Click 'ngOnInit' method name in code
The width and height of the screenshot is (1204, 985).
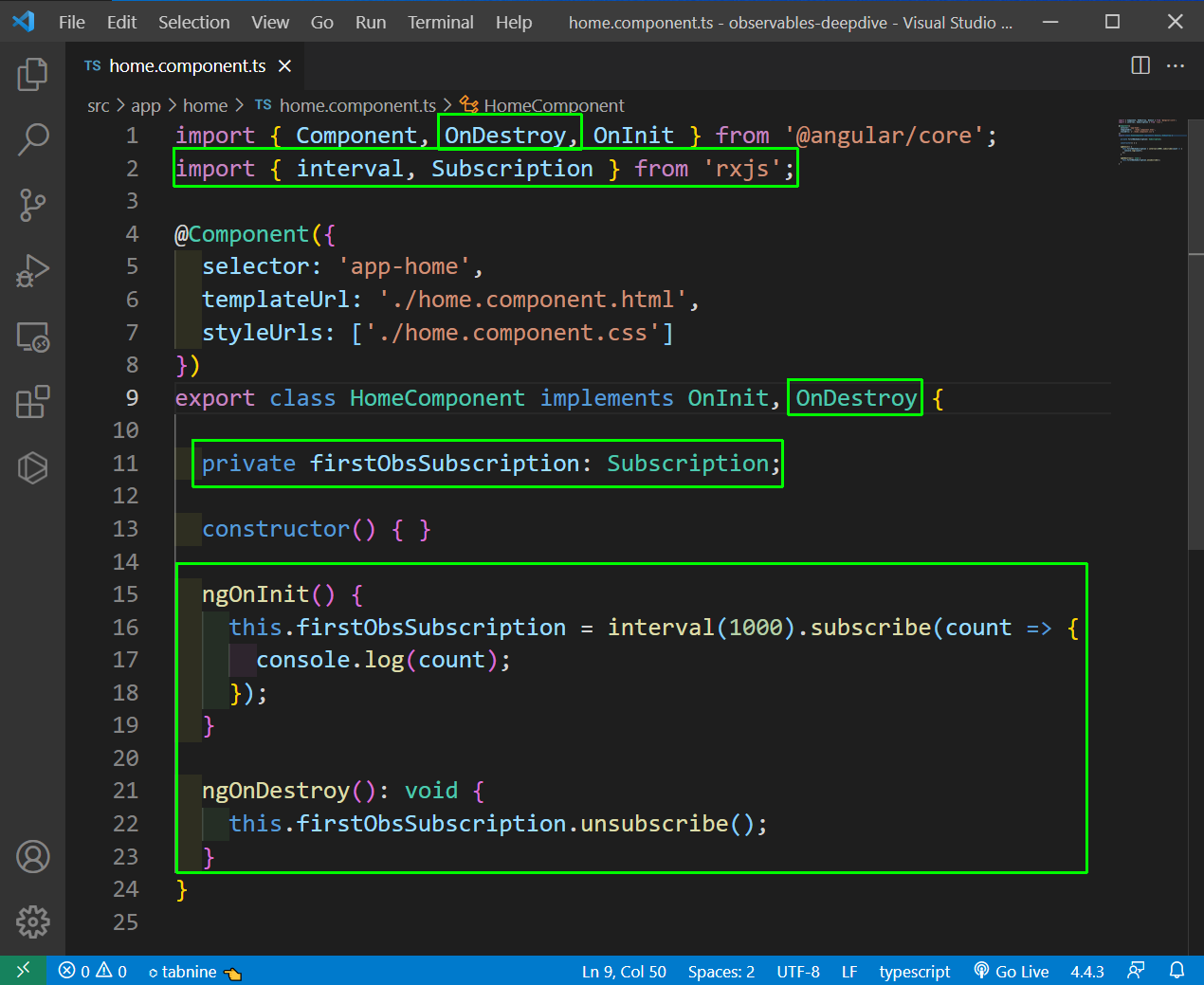click(256, 594)
